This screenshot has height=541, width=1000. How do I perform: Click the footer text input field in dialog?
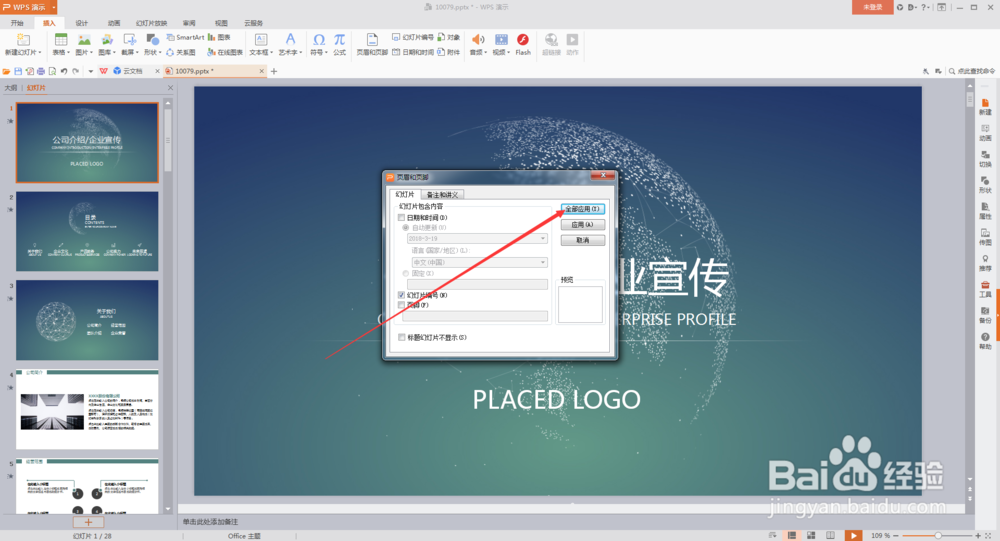pos(475,316)
